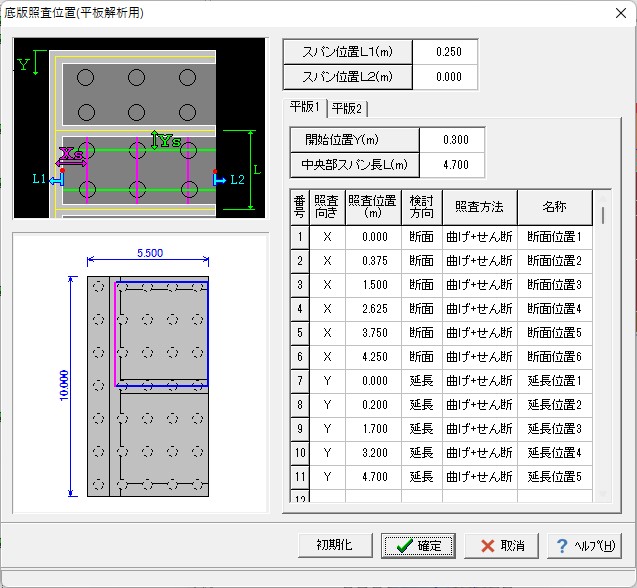Click 照査位置 cell 3.750
Viewport: 637px width, 588px height.
(x=373, y=333)
